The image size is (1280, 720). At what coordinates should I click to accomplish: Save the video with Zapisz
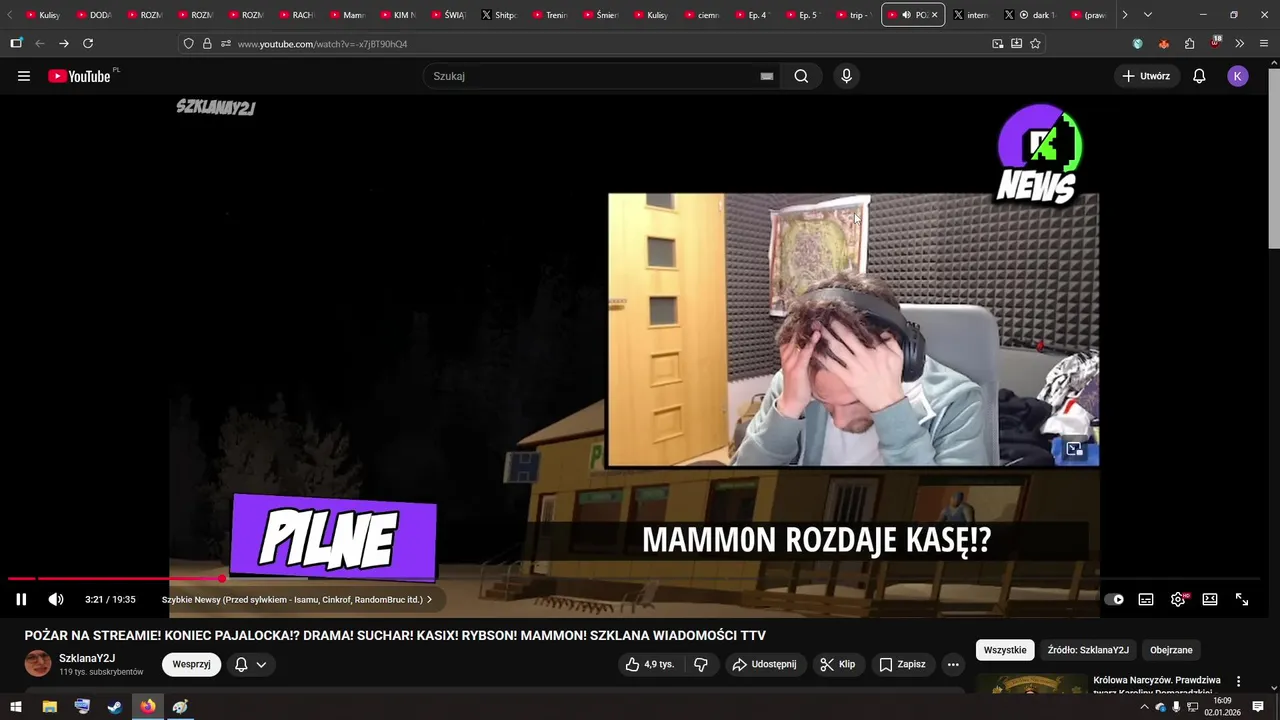[902, 664]
